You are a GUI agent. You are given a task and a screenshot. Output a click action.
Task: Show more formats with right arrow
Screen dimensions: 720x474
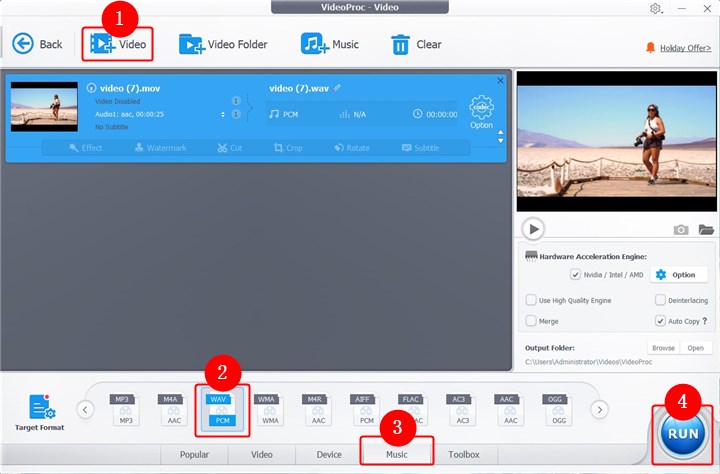tap(599, 409)
